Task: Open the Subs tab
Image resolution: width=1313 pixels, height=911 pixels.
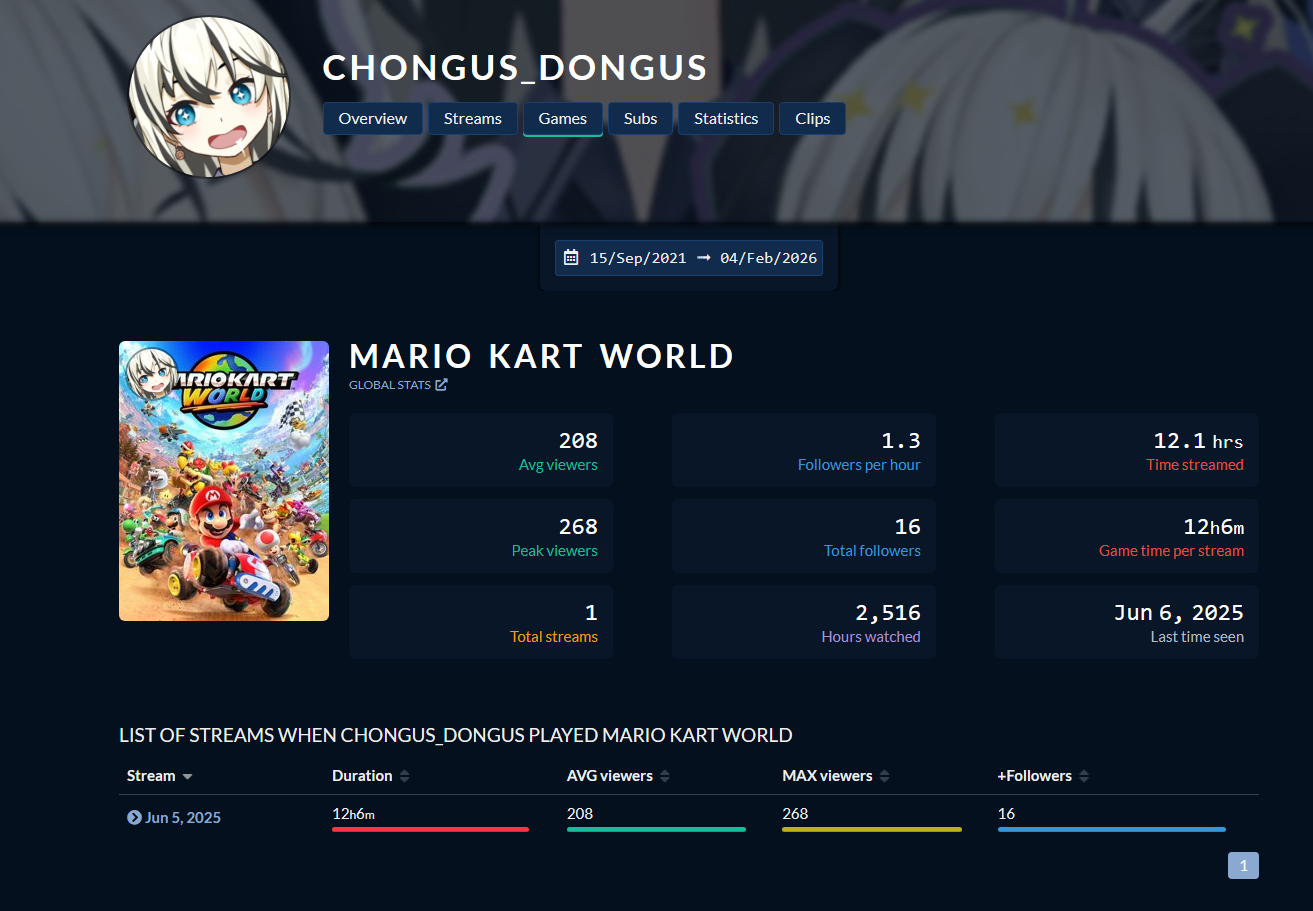Action: point(640,118)
